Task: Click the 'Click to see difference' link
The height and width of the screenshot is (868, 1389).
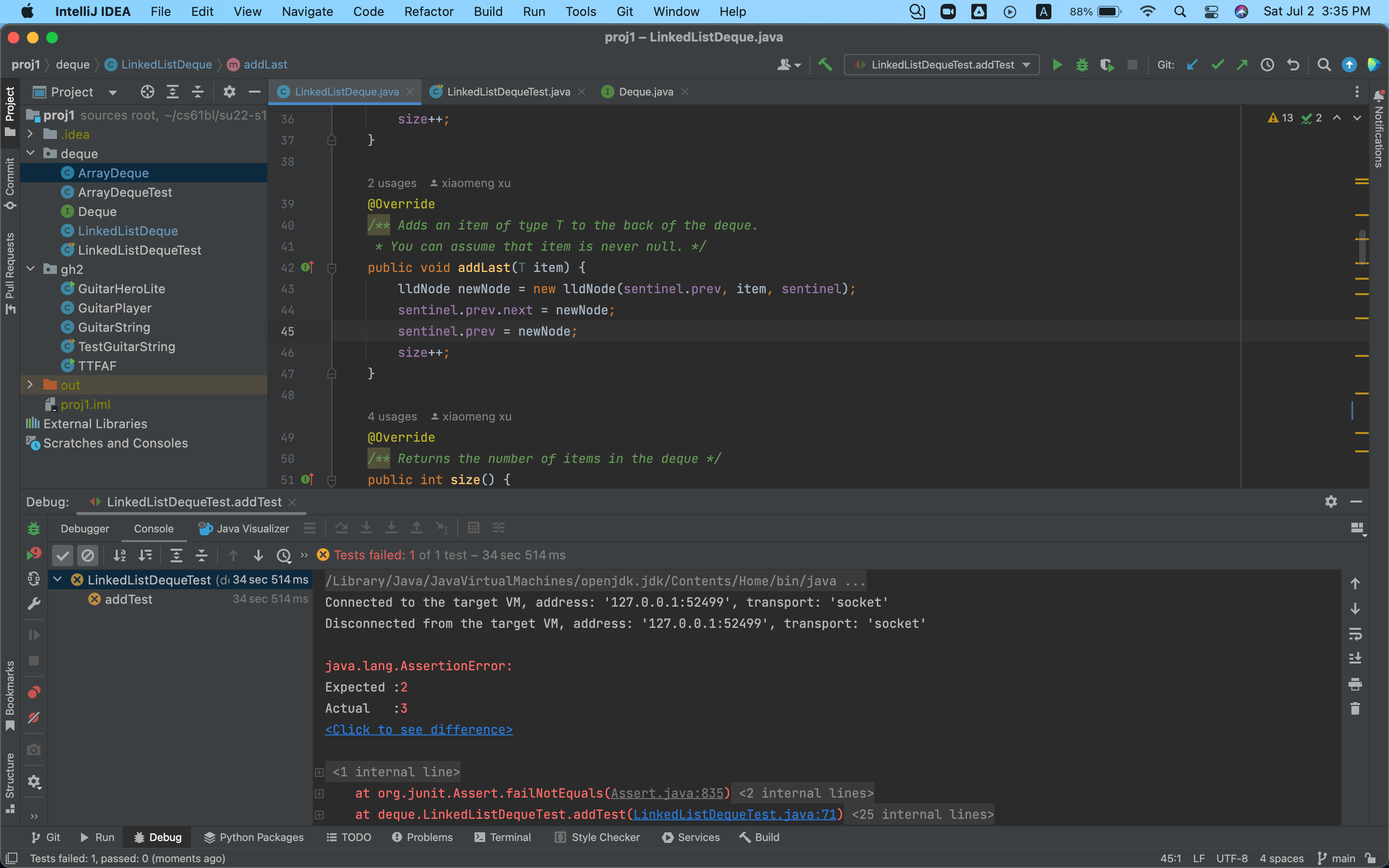Action: pos(419,730)
